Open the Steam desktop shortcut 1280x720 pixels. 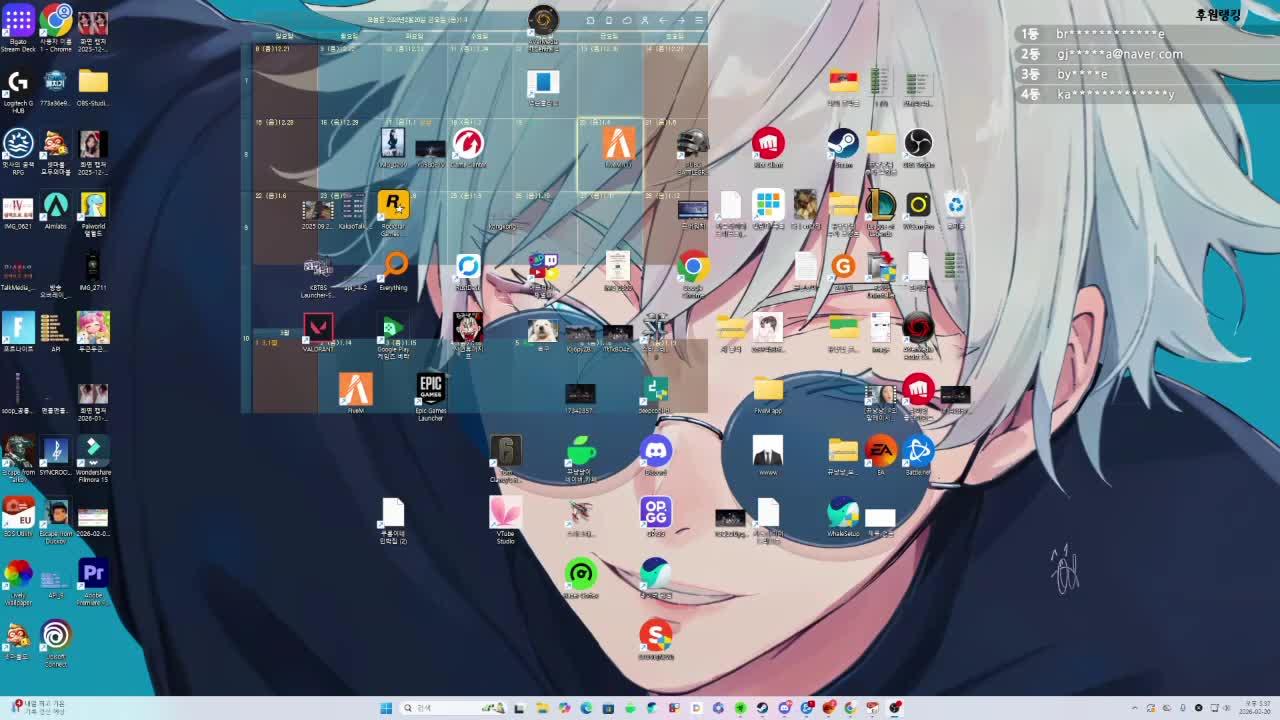[x=842, y=144]
